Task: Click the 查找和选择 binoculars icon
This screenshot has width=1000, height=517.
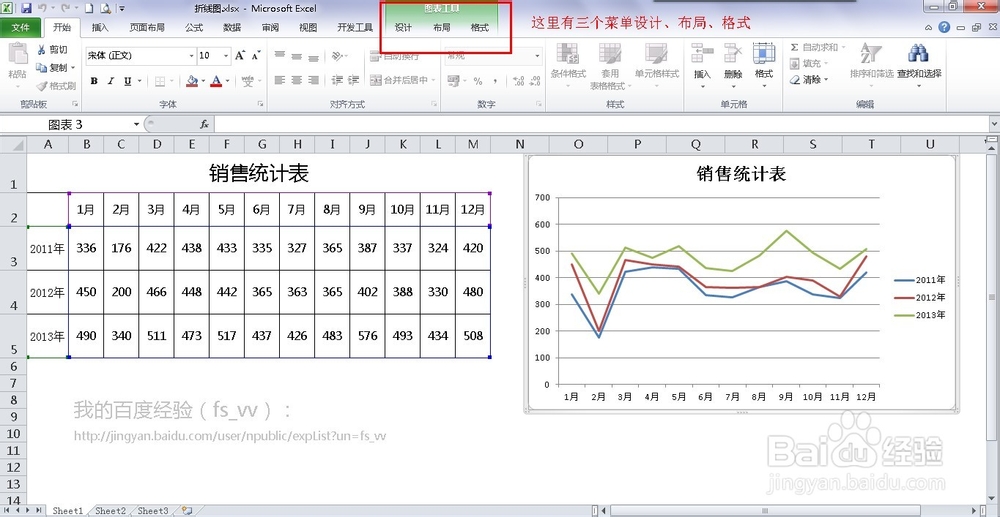Action: pyautogui.click(x=918, y=54)
